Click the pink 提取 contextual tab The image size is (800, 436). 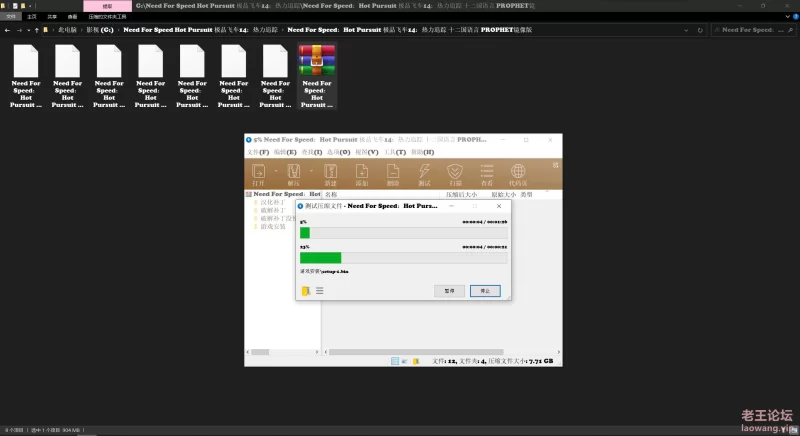[107, 6]
